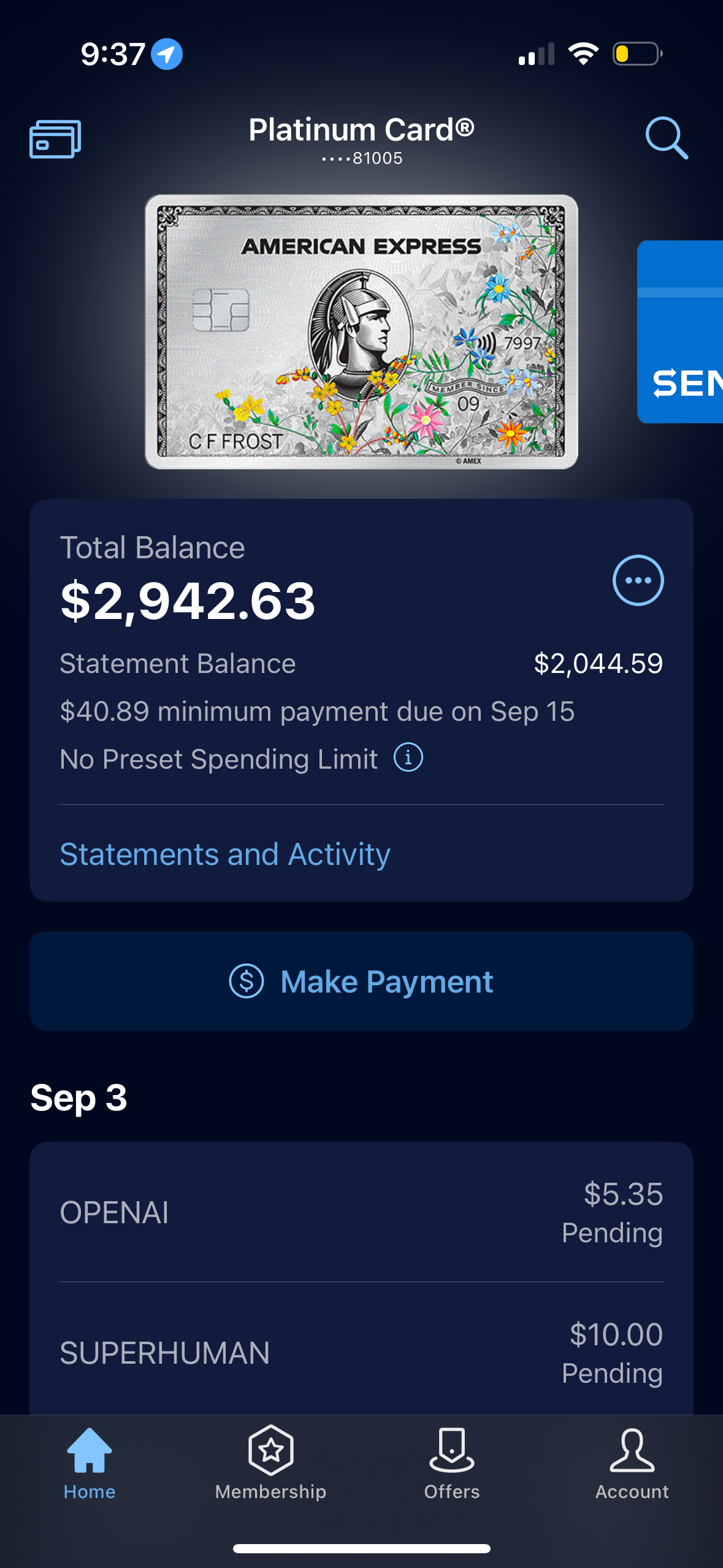Image resolution: width=723 pixels, height=1568 pixels.
Task: Open Statements and Activity
Action: [225, 853]
